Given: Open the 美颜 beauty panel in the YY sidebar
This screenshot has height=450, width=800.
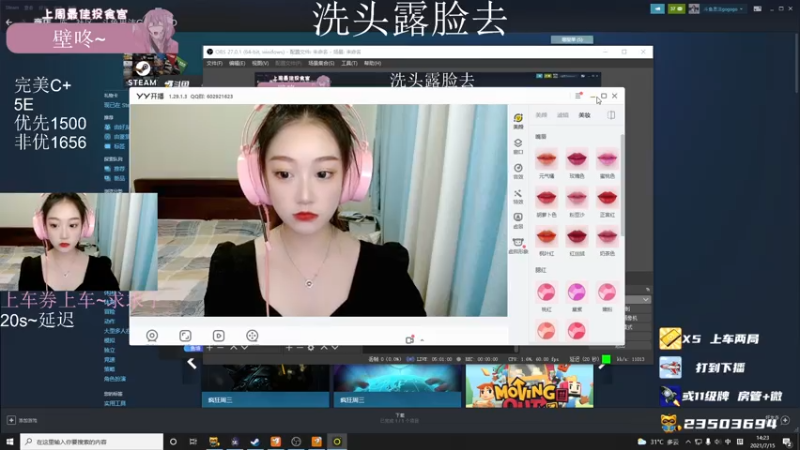Looking at the screenshot, I should (518, 121).
